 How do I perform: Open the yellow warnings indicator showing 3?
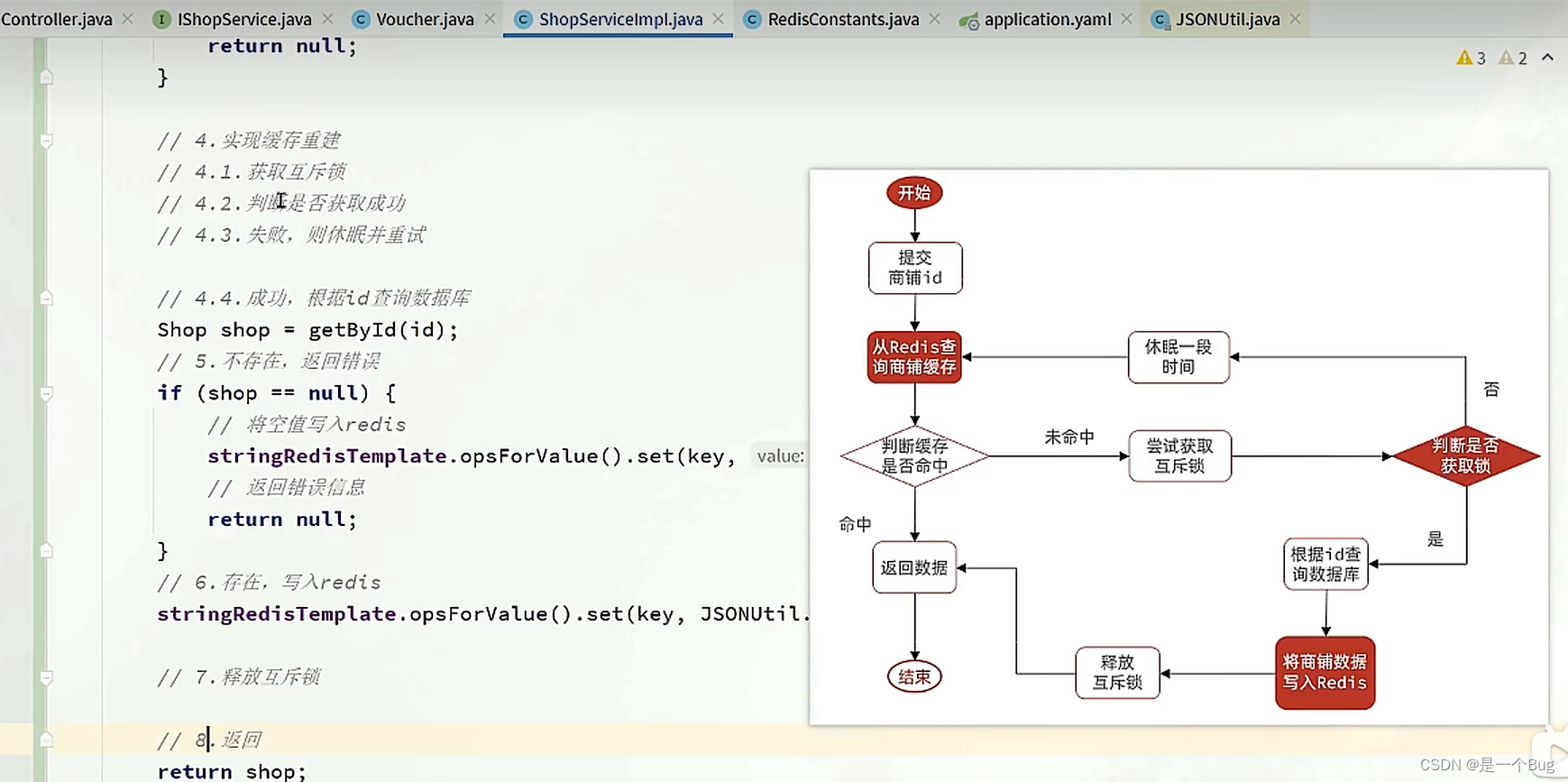1471,58
